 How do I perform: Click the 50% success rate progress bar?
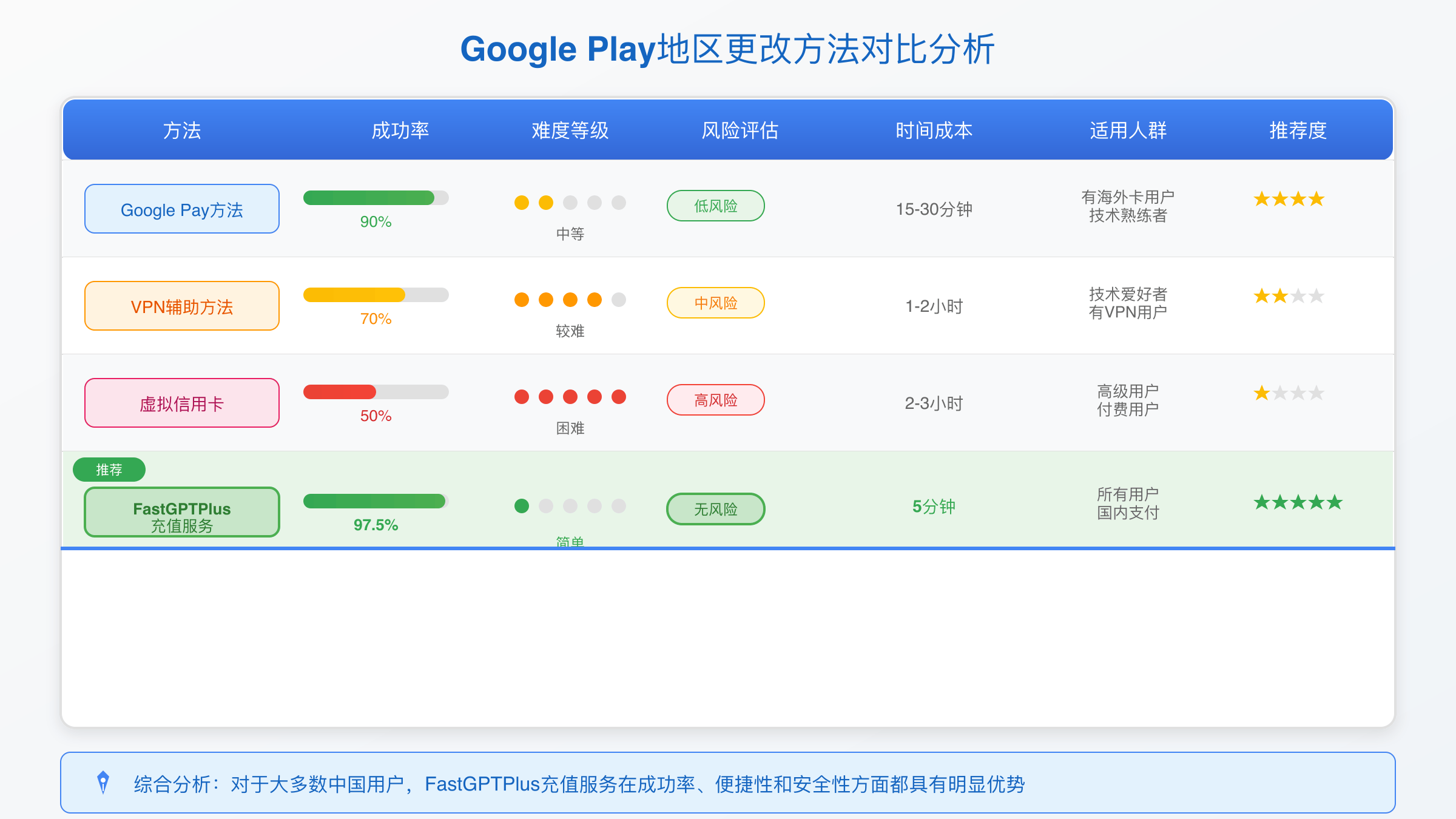pyautogui.click(x=376, y=392)
